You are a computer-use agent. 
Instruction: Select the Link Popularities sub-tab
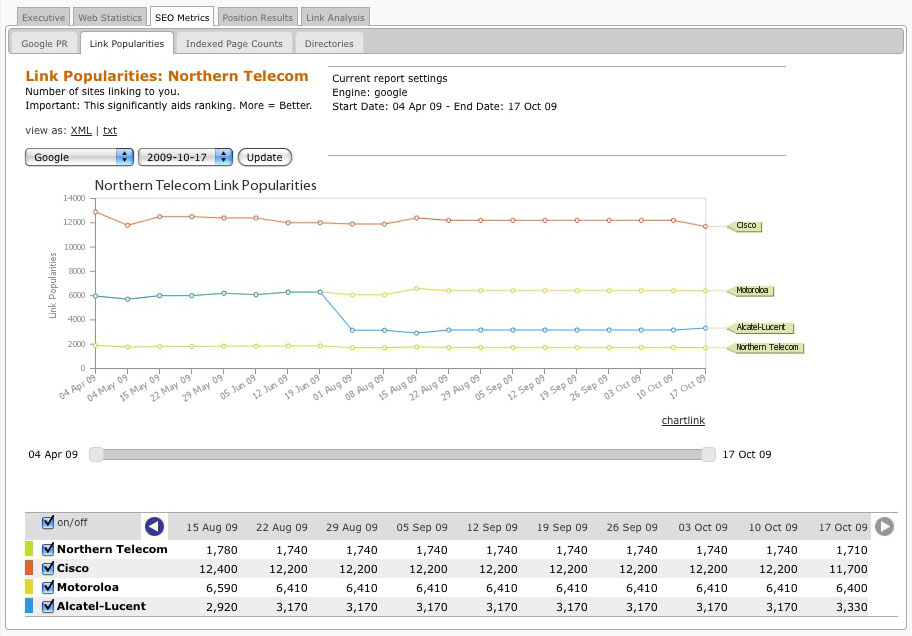point(127,44)
